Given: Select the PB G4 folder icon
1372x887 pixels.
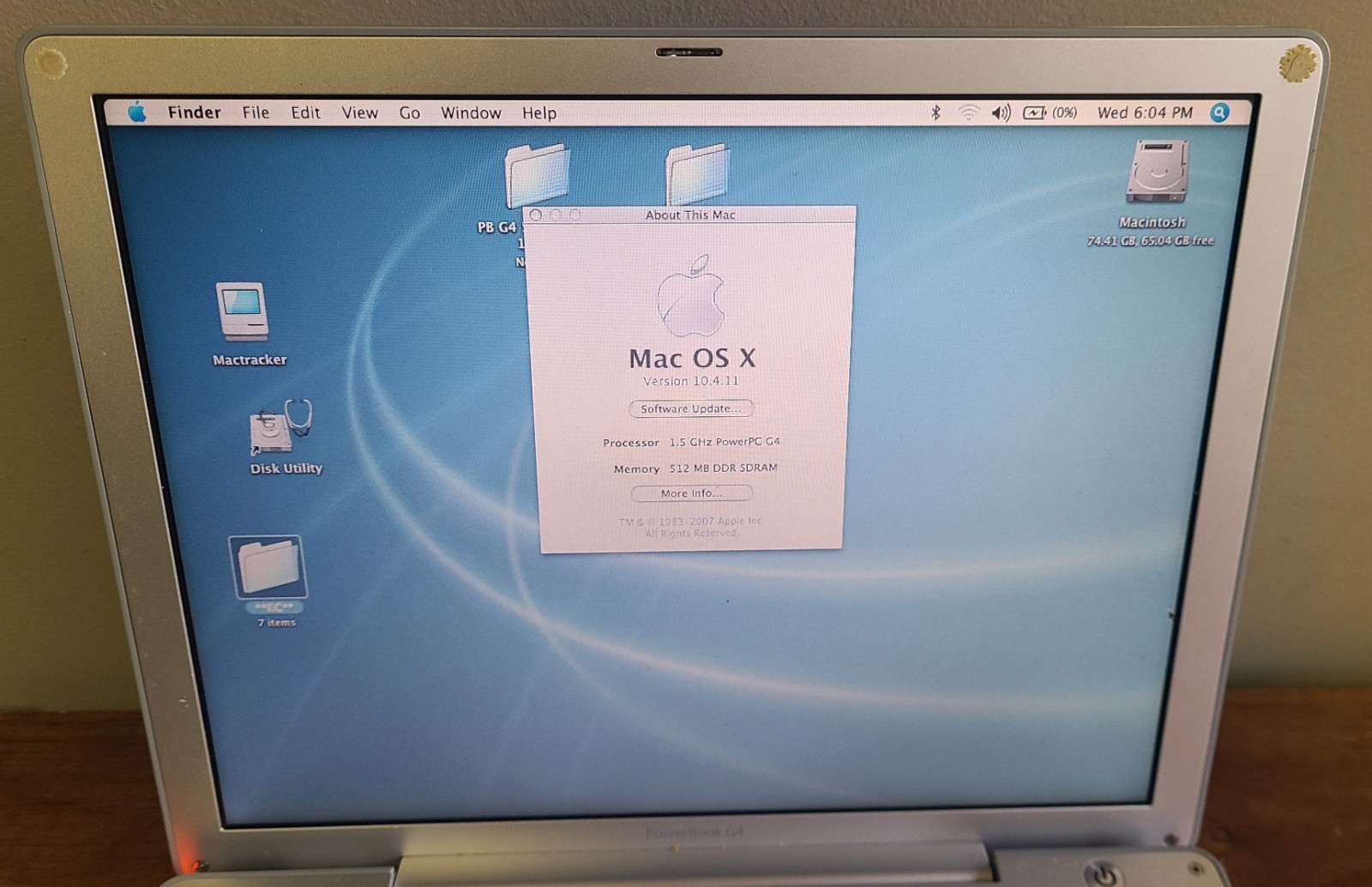Looking at the screenshot, I should pos(537,175).
